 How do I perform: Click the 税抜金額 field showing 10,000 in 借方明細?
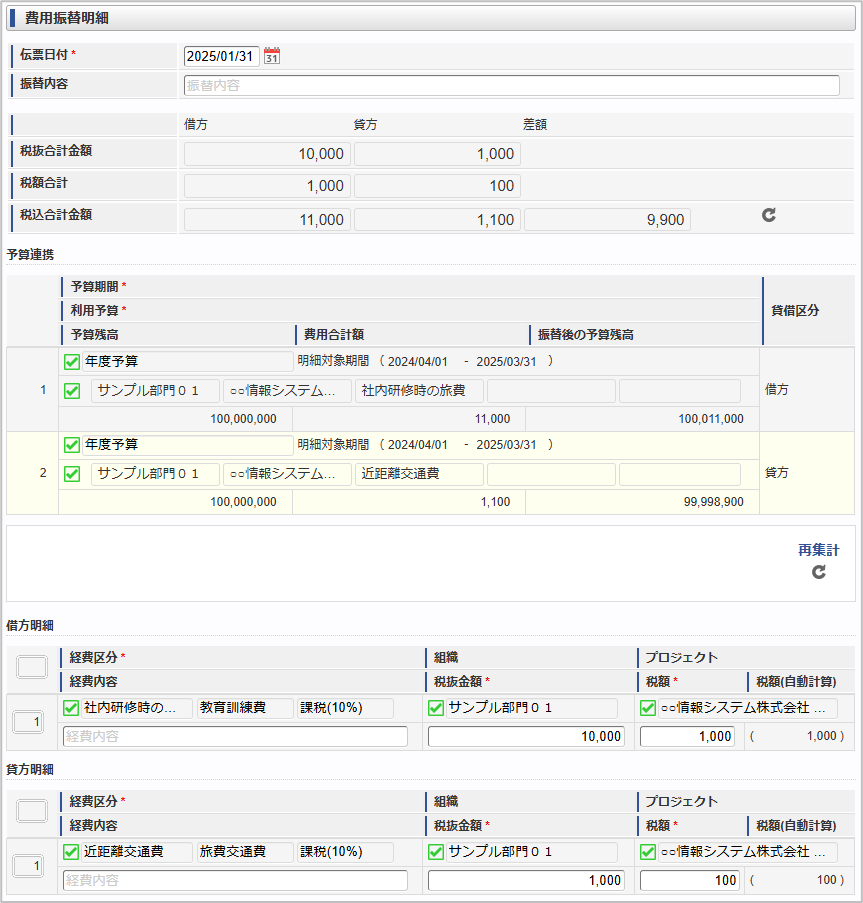click(x=526, y=737)
